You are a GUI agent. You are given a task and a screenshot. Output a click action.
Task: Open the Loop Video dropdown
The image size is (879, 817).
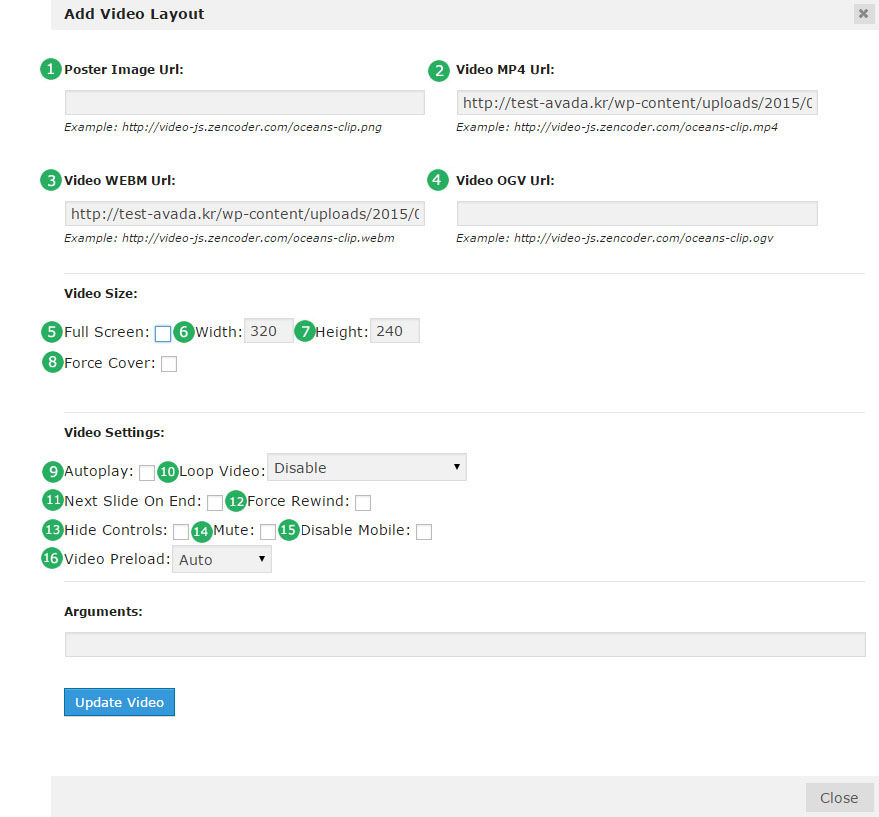click(x=366, y=468)
